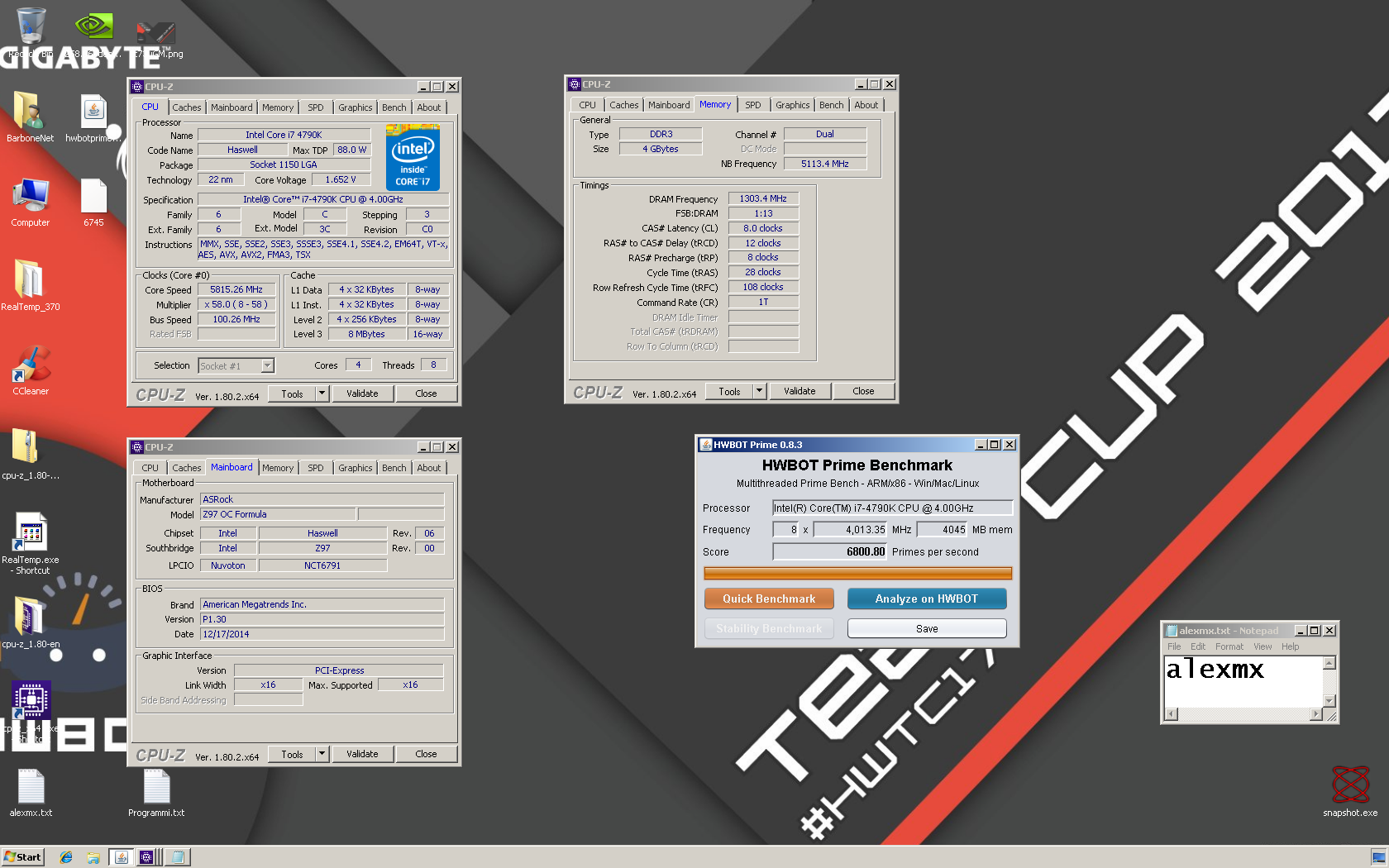The image size is (1389, 868).
Task: Click the NB Frequency value 5113.4 MHz
Action: pos(825,164)
